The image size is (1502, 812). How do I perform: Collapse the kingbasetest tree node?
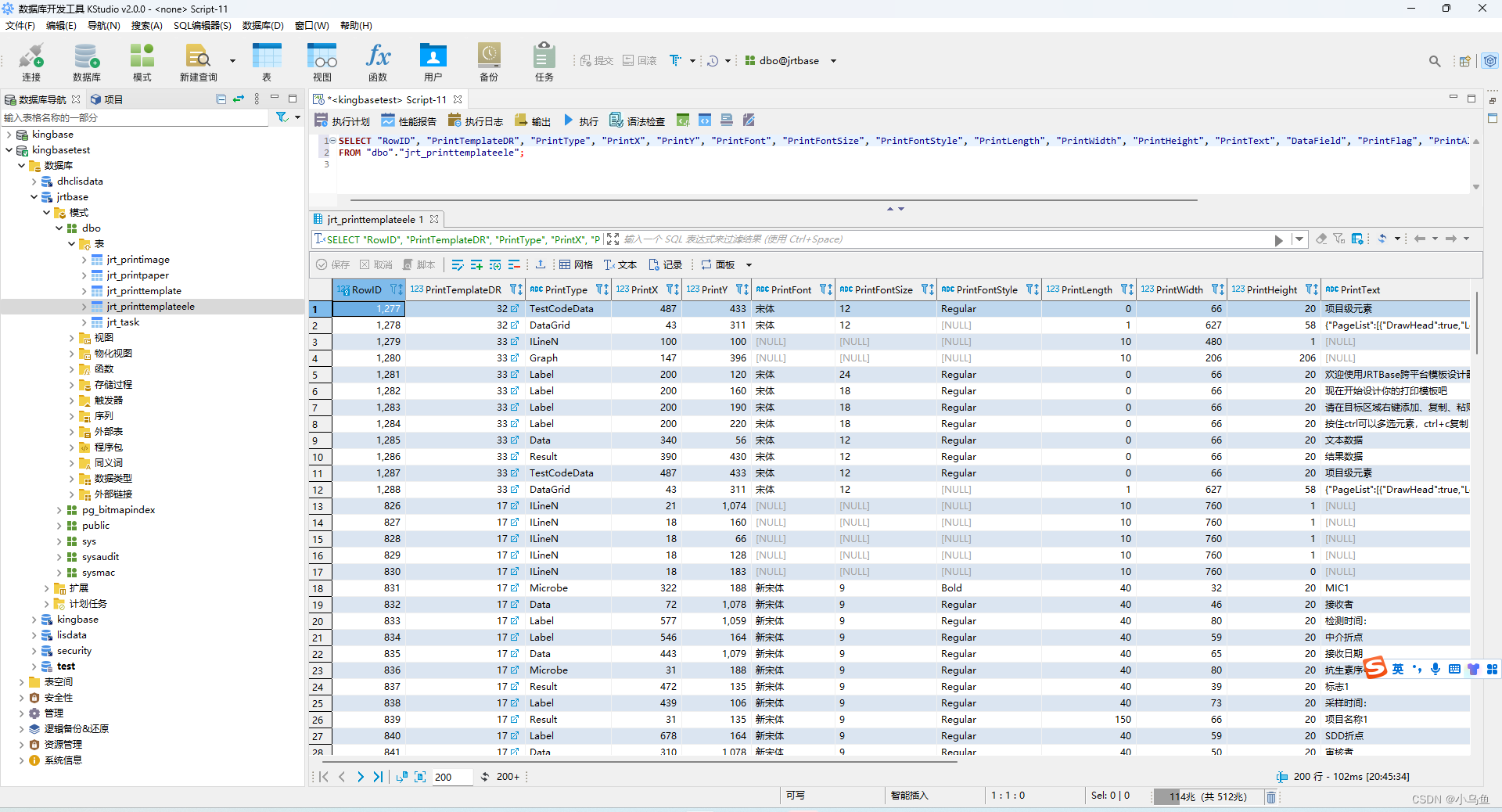click(x=9, y=150)
